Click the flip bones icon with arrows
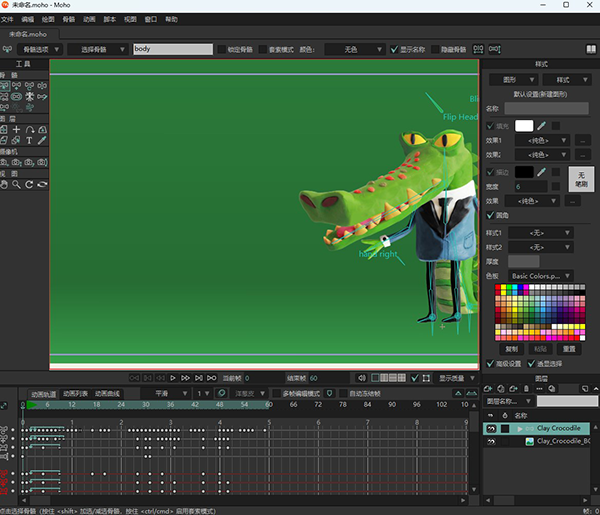 click(x=478, y=49)
